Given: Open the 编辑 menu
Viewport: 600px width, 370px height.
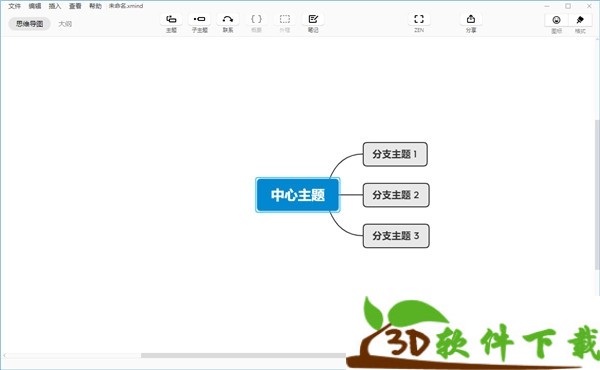Looking at the screenshot, I should pos(35,6).
